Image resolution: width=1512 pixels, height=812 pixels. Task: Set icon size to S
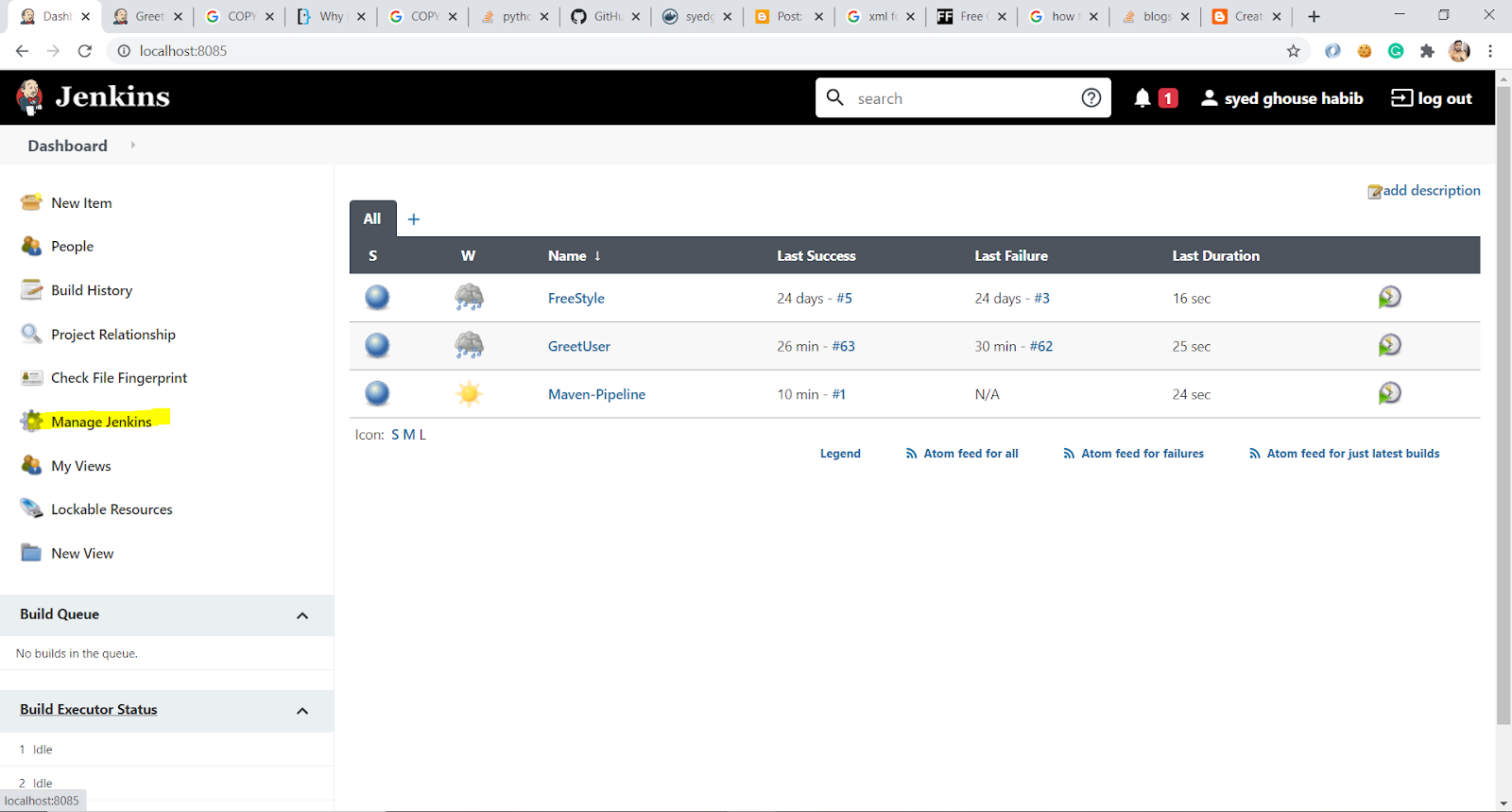pyautogui.click(x=395, y=435)
